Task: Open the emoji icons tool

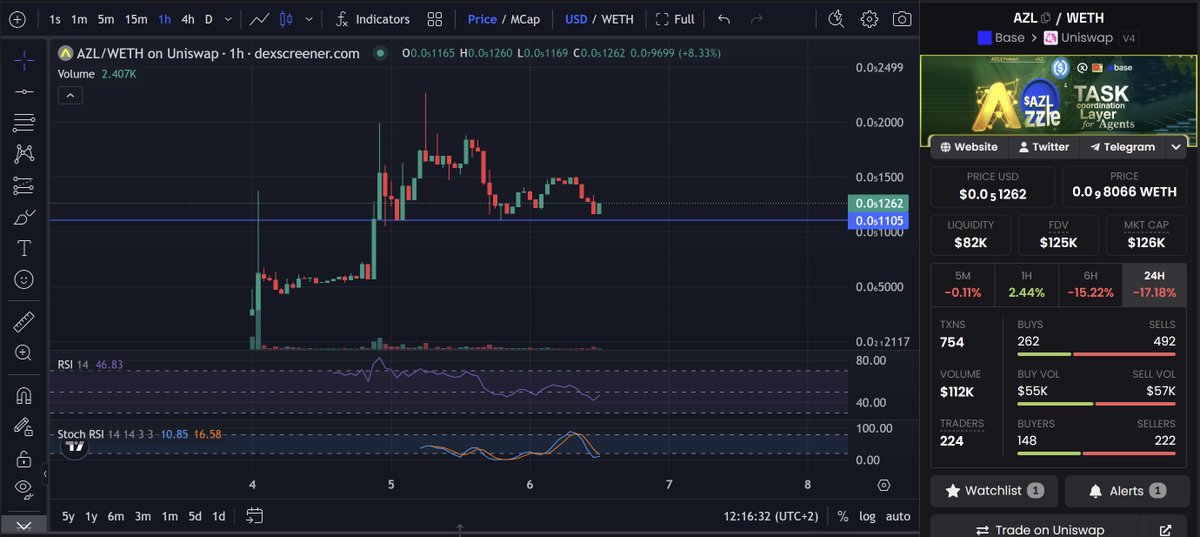Action: pos(24,279)
